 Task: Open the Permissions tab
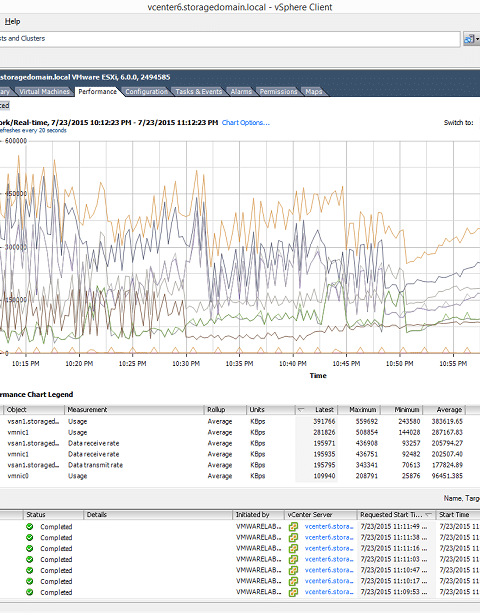278,91
